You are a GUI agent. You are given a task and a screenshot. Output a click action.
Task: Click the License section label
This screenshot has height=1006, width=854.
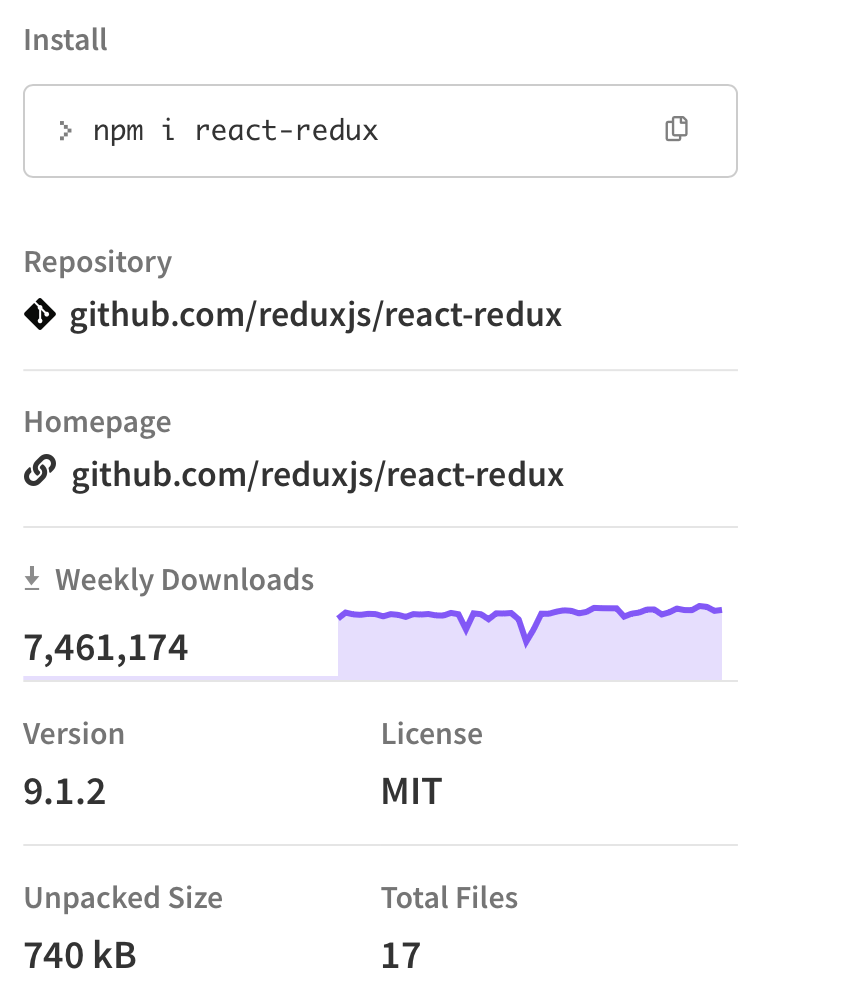point(432,733)
